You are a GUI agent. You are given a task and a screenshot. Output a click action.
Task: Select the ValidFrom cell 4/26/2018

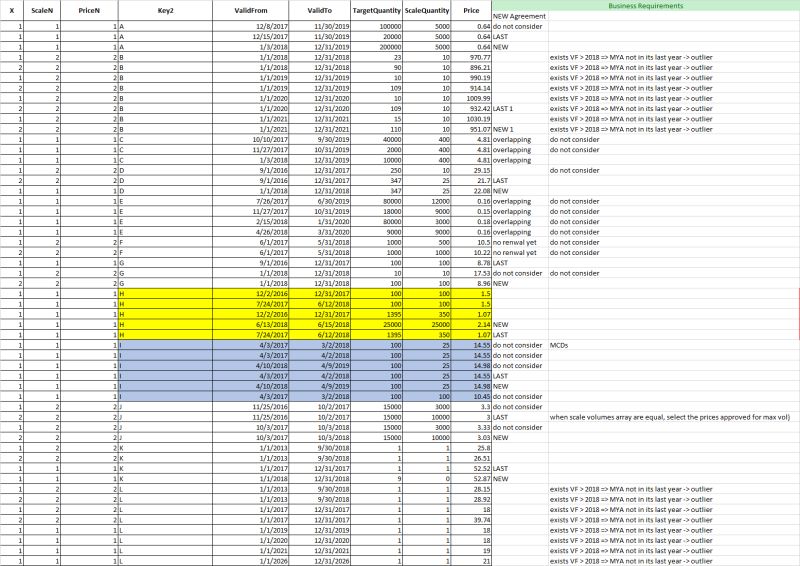click(251, 232)
